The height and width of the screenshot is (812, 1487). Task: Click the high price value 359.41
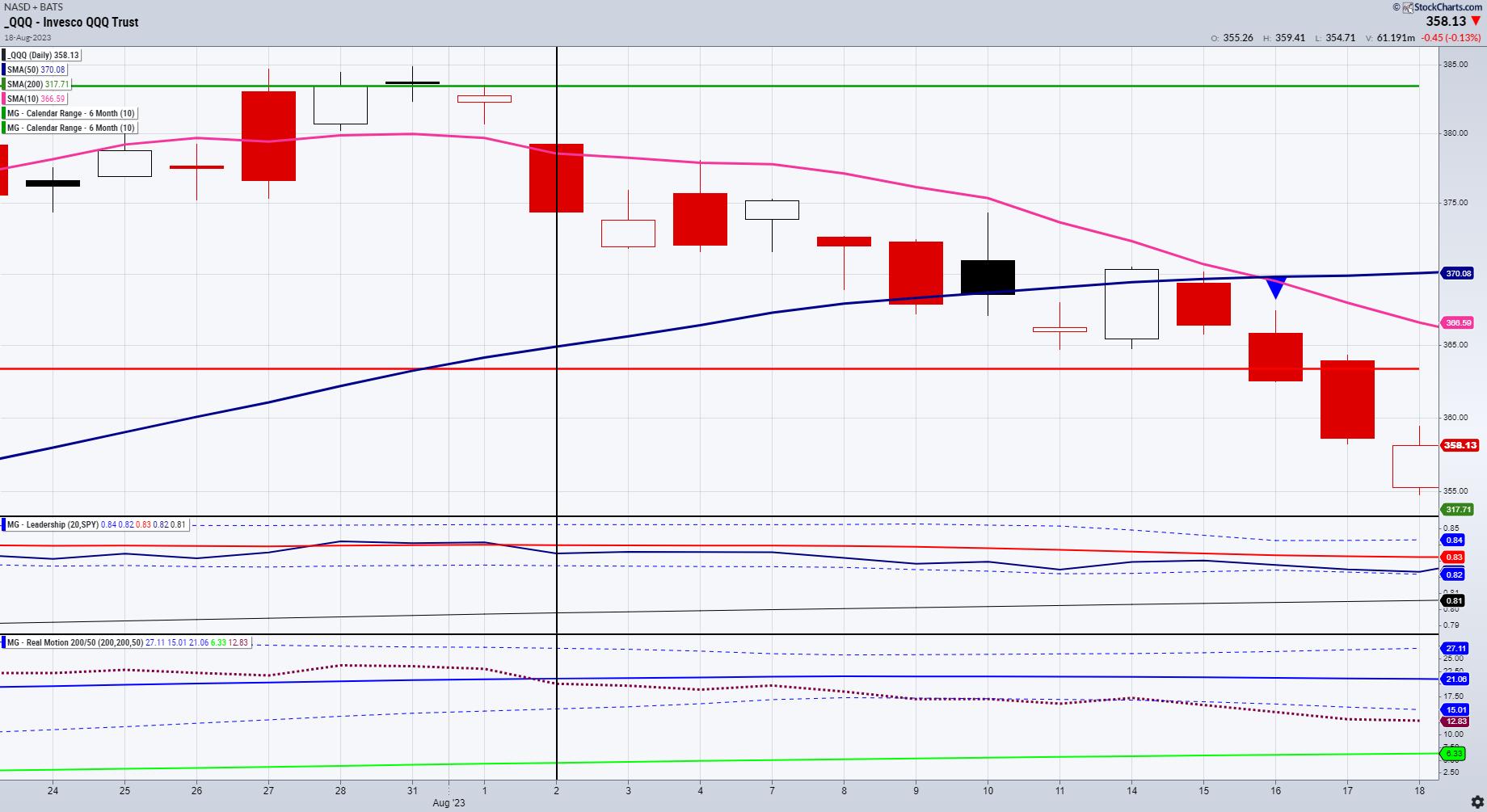[x=1290, y=38]
